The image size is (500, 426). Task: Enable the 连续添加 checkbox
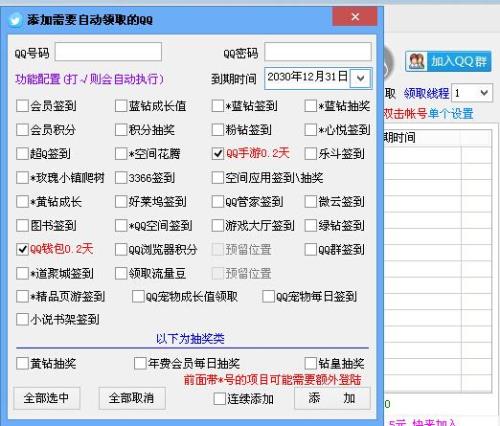coord(219,399)
